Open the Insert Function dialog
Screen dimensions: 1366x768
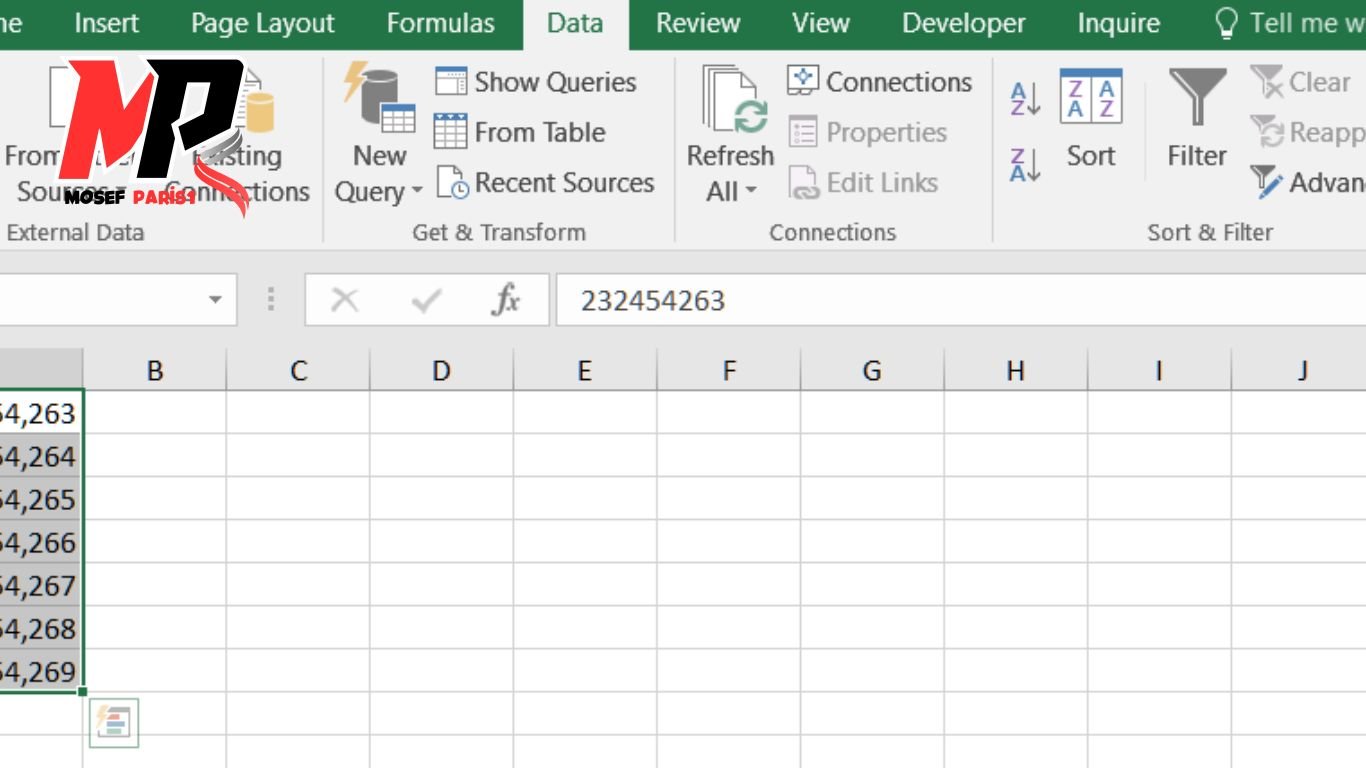(x=507, y=299)
